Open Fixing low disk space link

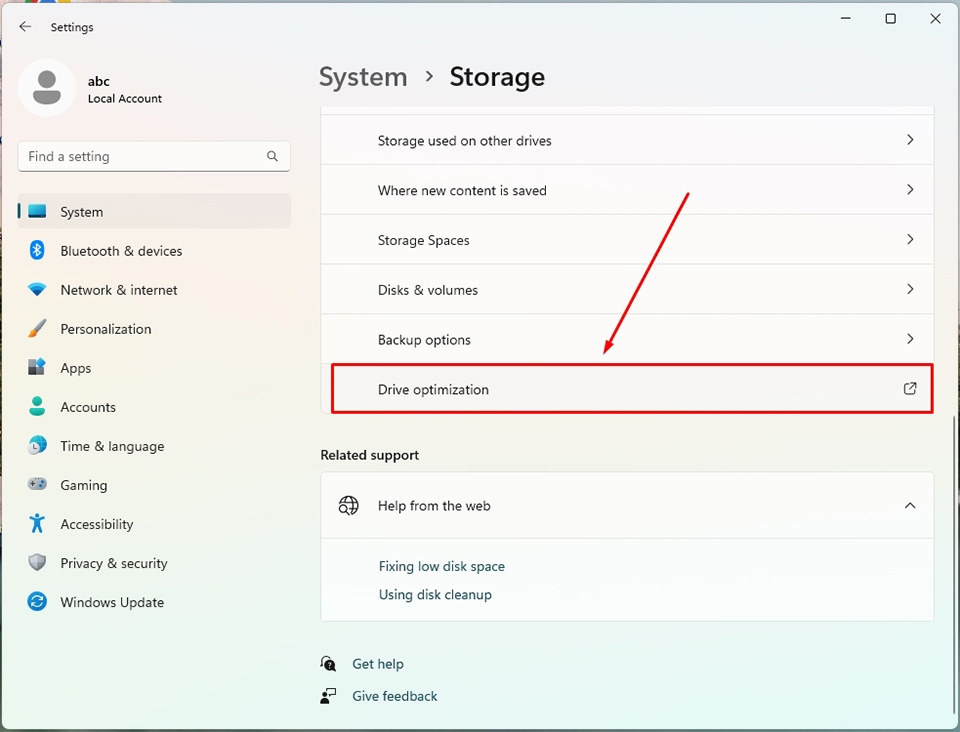click(441, 566)
